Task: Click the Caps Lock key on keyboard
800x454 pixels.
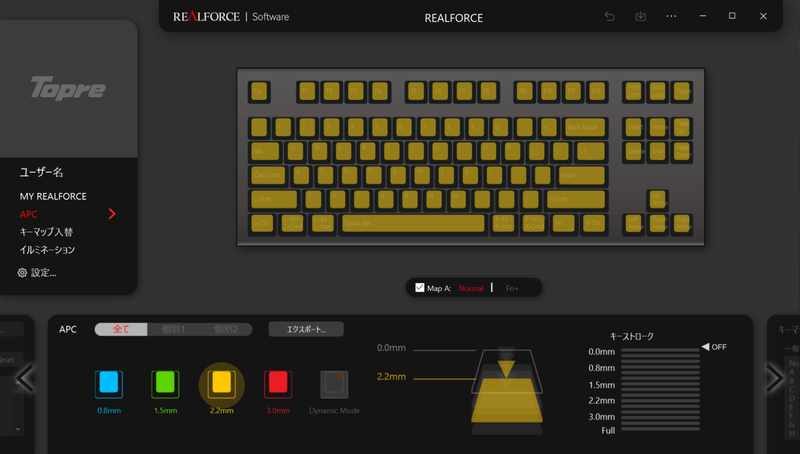Action: (x=268, y=175)
